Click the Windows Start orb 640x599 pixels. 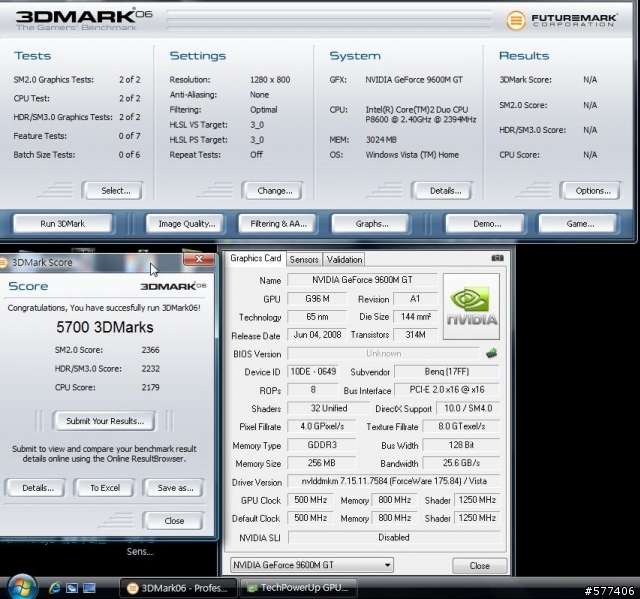22,588
